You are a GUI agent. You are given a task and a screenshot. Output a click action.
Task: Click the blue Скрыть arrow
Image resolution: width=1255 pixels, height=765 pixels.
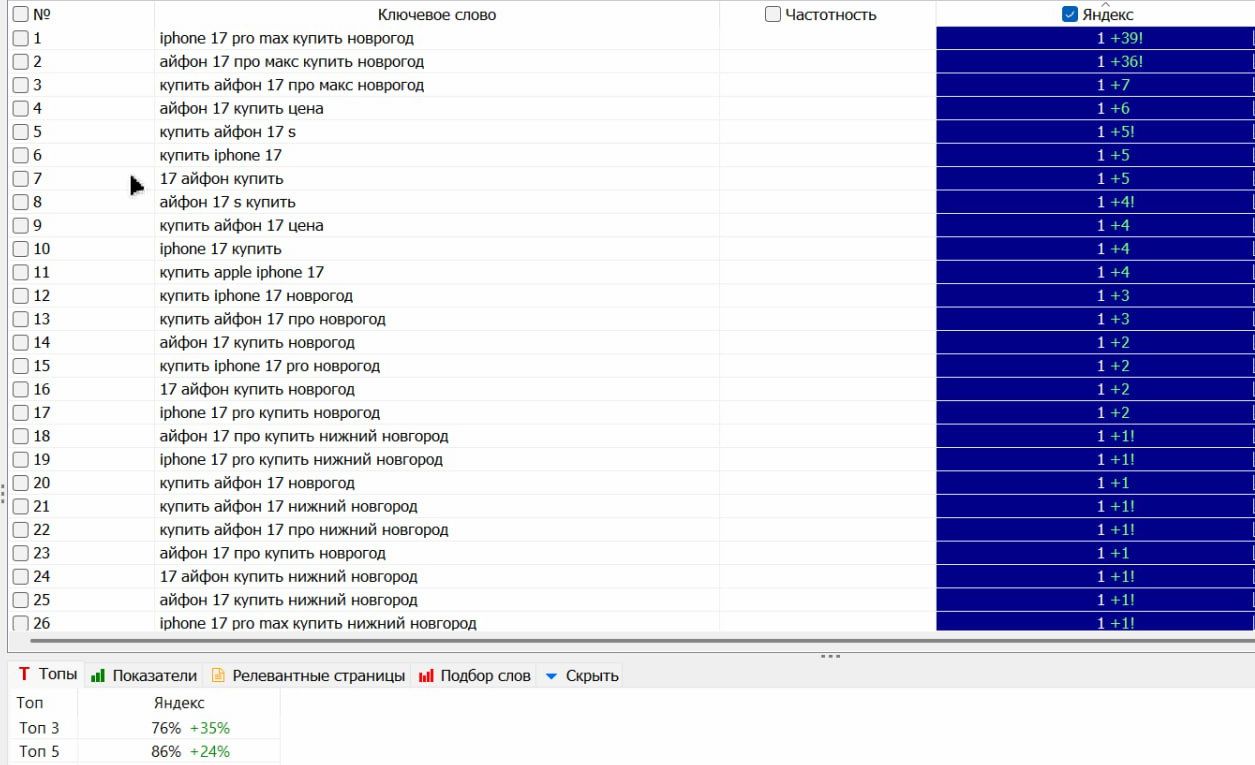click(x=551, y=676)
